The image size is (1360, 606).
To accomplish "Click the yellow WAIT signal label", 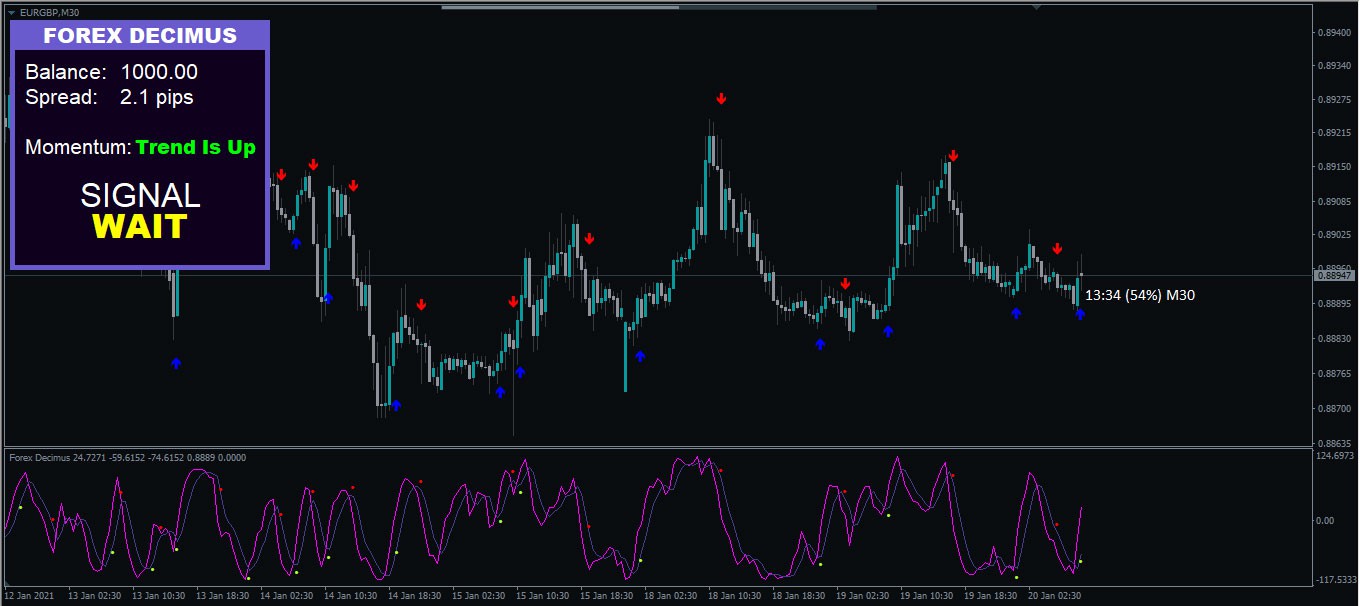I will tap(140, 227).
